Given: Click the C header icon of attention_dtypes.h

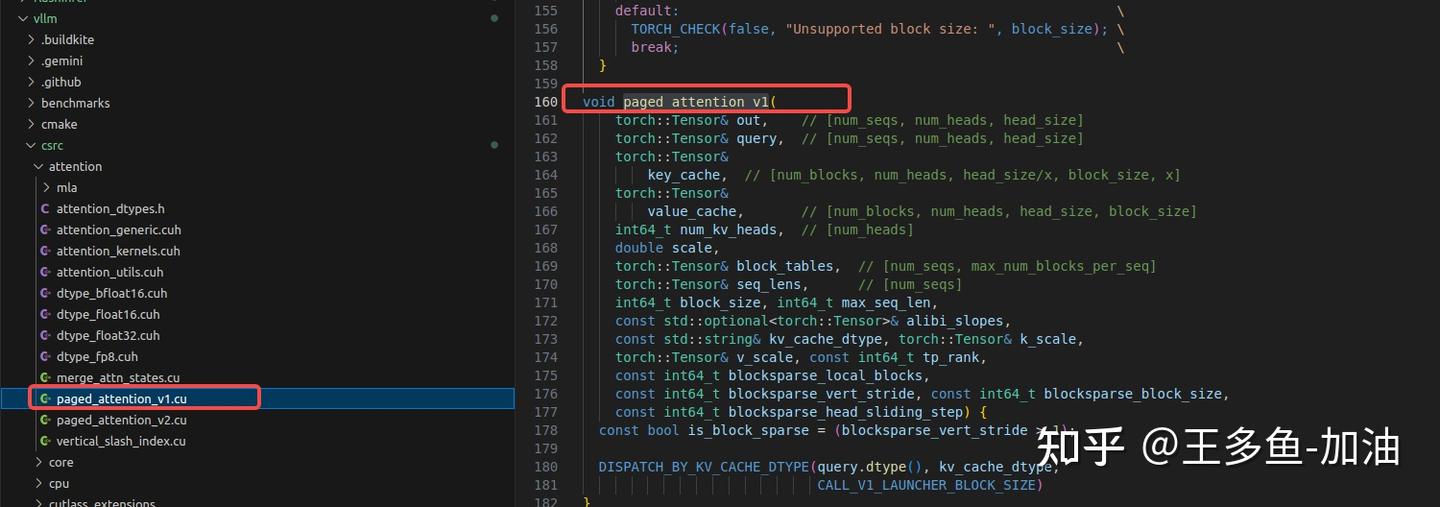Looking at the screenshot, I should coord(45,209).
